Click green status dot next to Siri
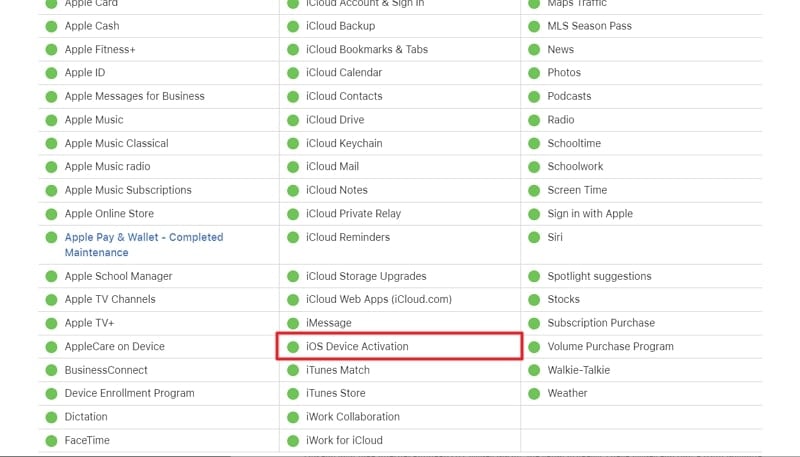Image resolution: width=800 pixels, height=457 pixels. 534,238
